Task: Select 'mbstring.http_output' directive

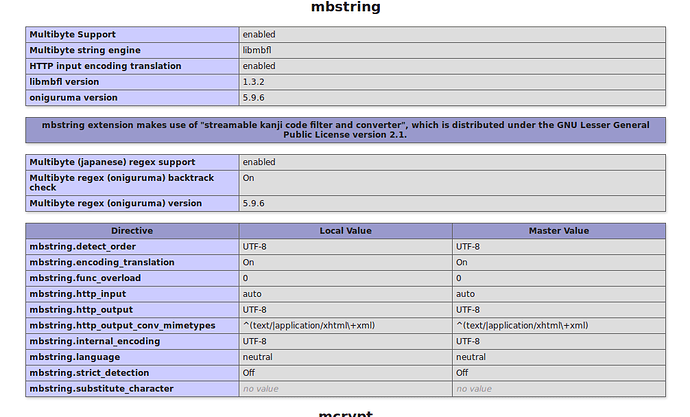Action: click(132, 310)
